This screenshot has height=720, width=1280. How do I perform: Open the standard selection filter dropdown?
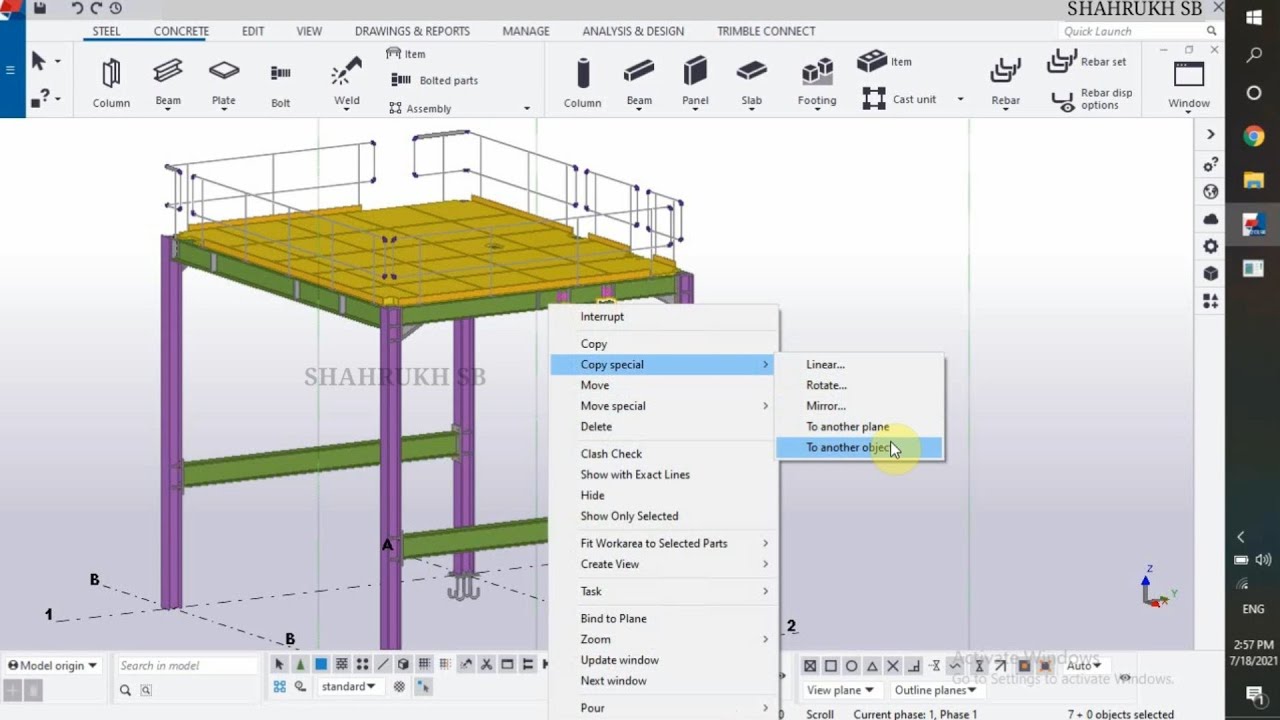click(349, 686)
